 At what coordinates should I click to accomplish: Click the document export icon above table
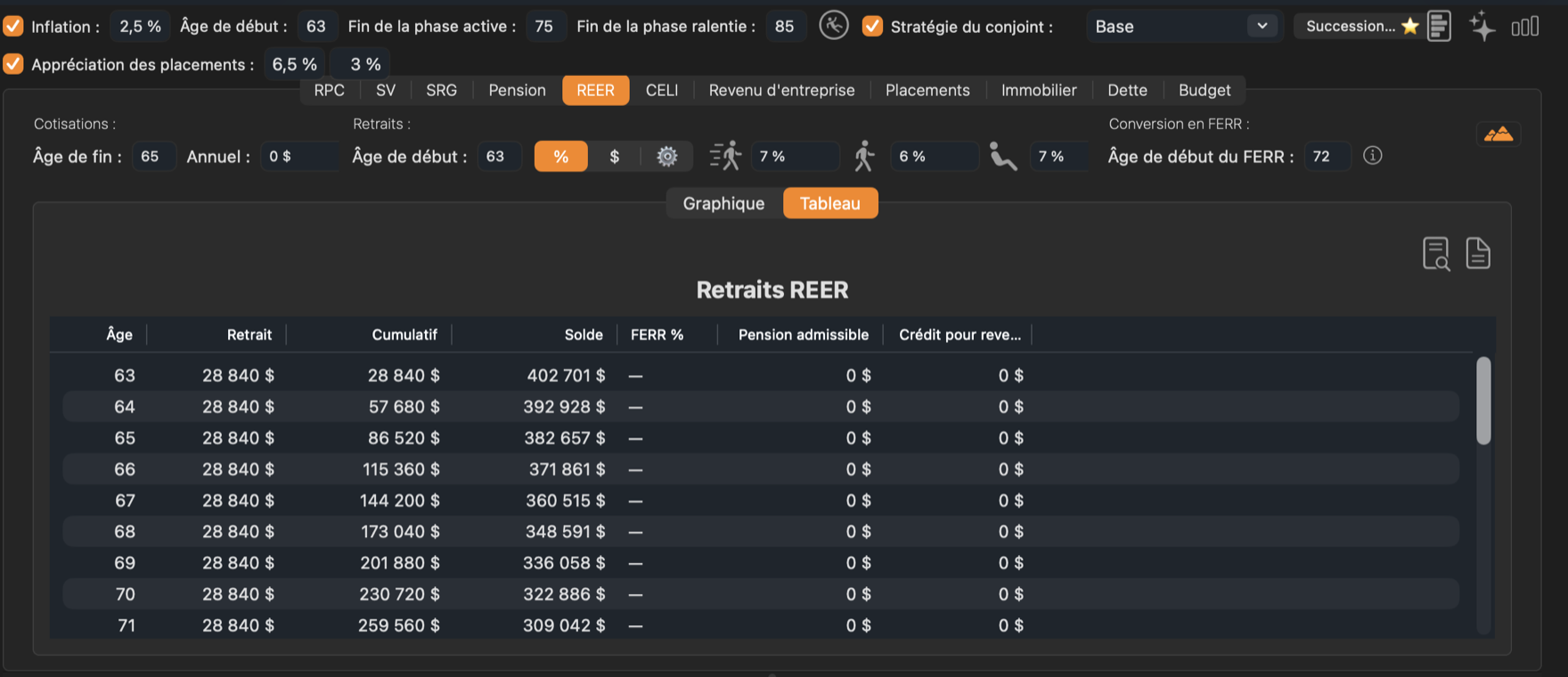[1478, 253]
